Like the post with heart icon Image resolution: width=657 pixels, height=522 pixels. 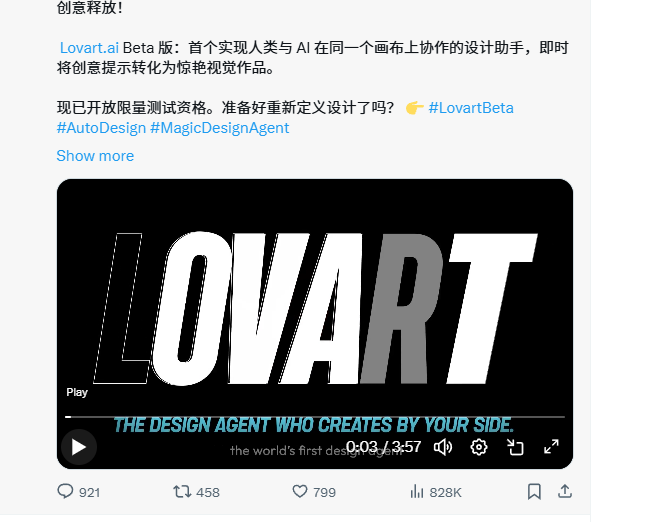pos(300,491)
